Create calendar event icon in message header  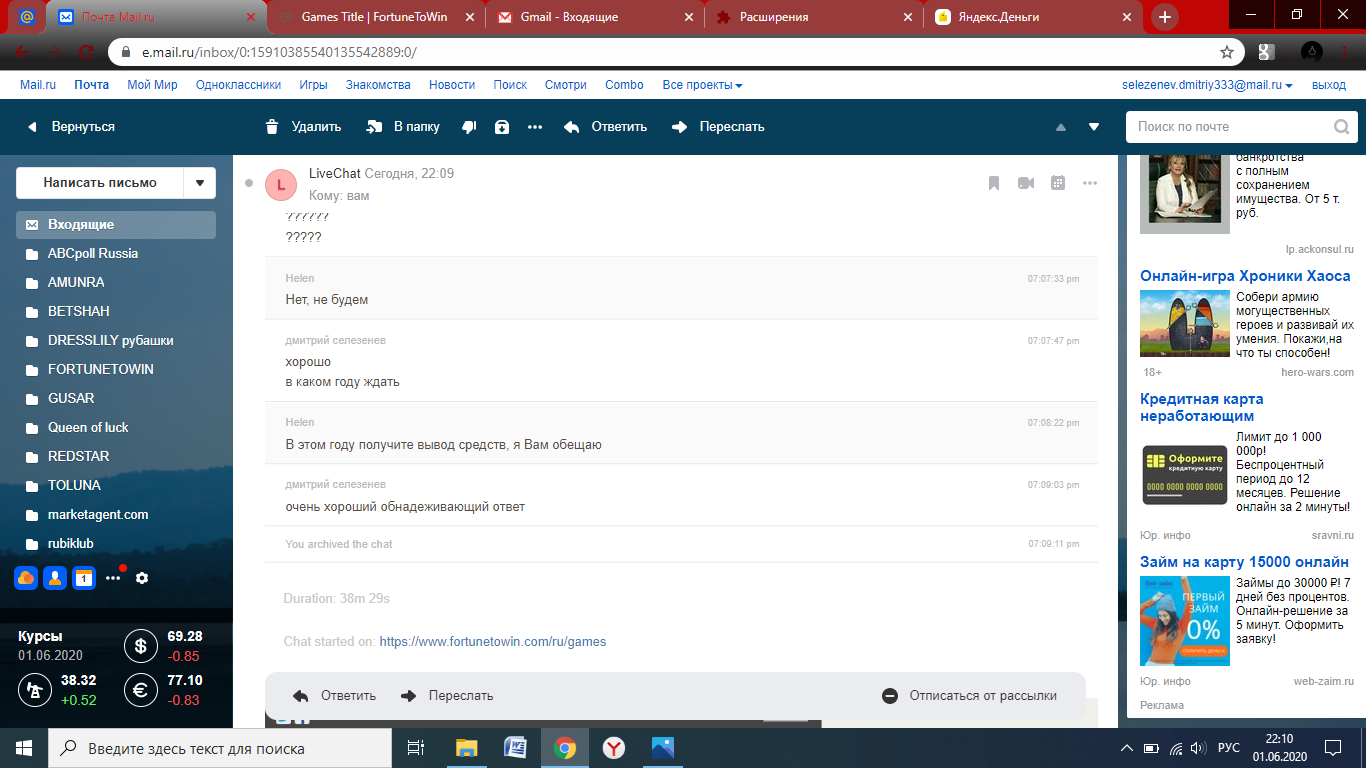tap(1058, 183)
